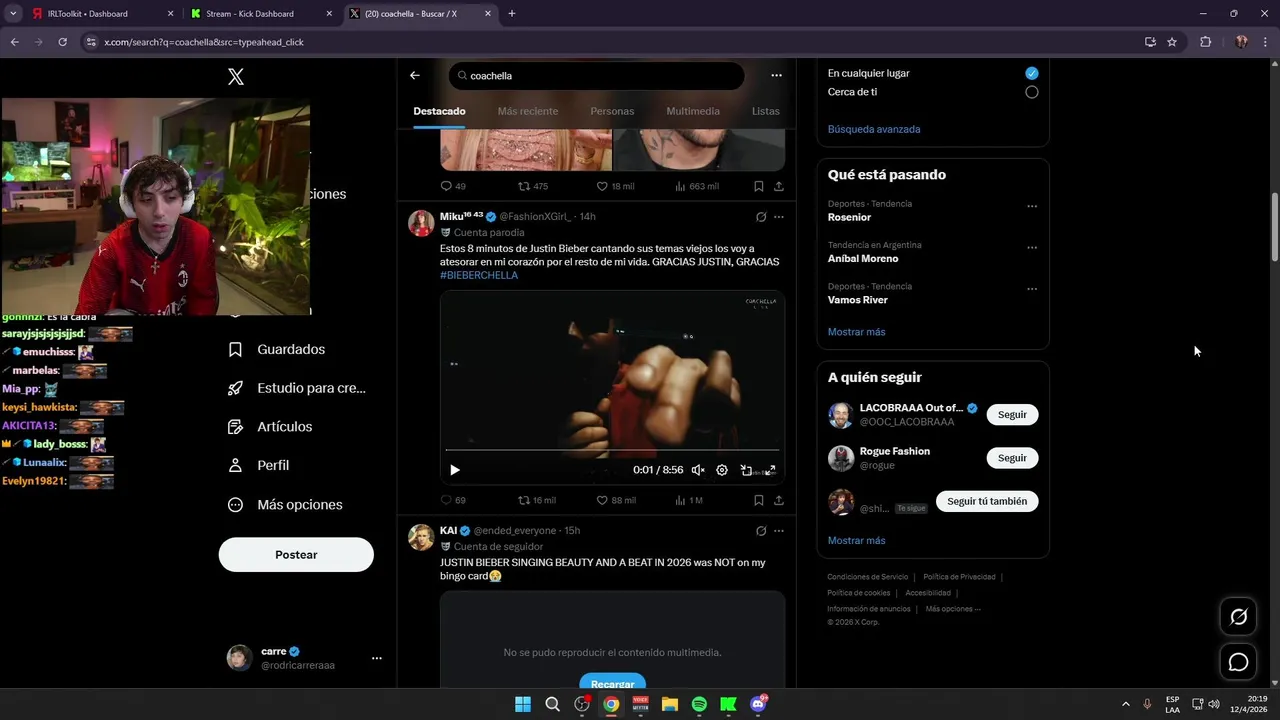Screen dimensions: 1280x720
Task: Open the X logo home link
Action: (x=236, y=76)
